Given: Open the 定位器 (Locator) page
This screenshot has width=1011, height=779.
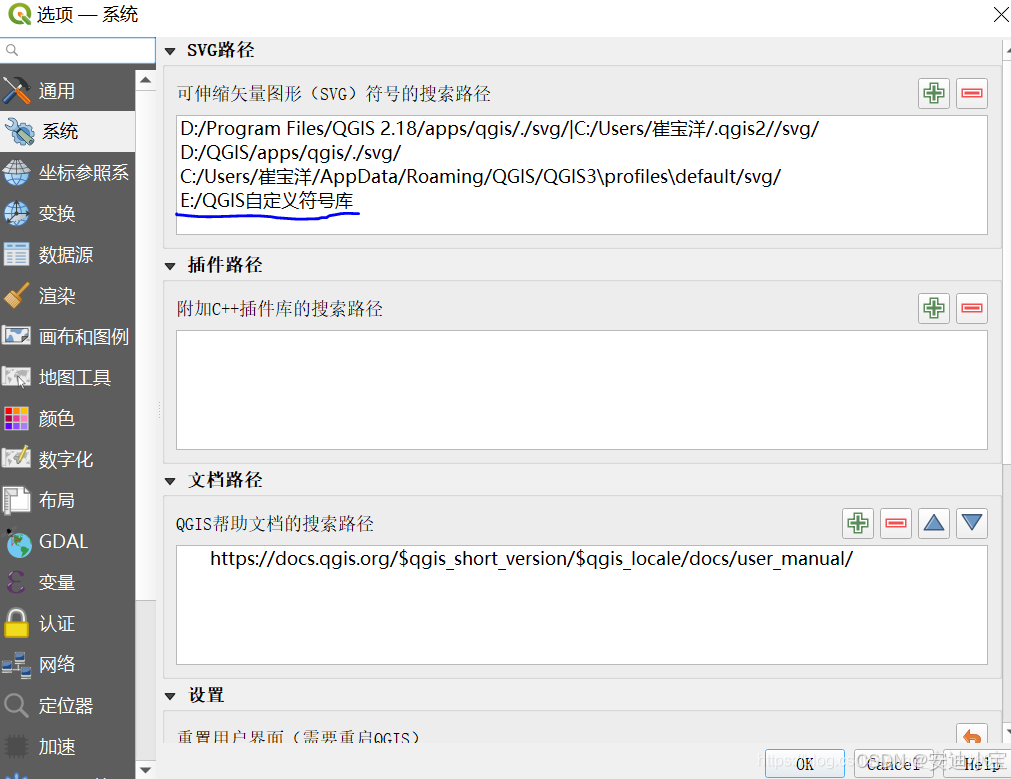Looking at the screenshot, I should click(x=67, y=705).
